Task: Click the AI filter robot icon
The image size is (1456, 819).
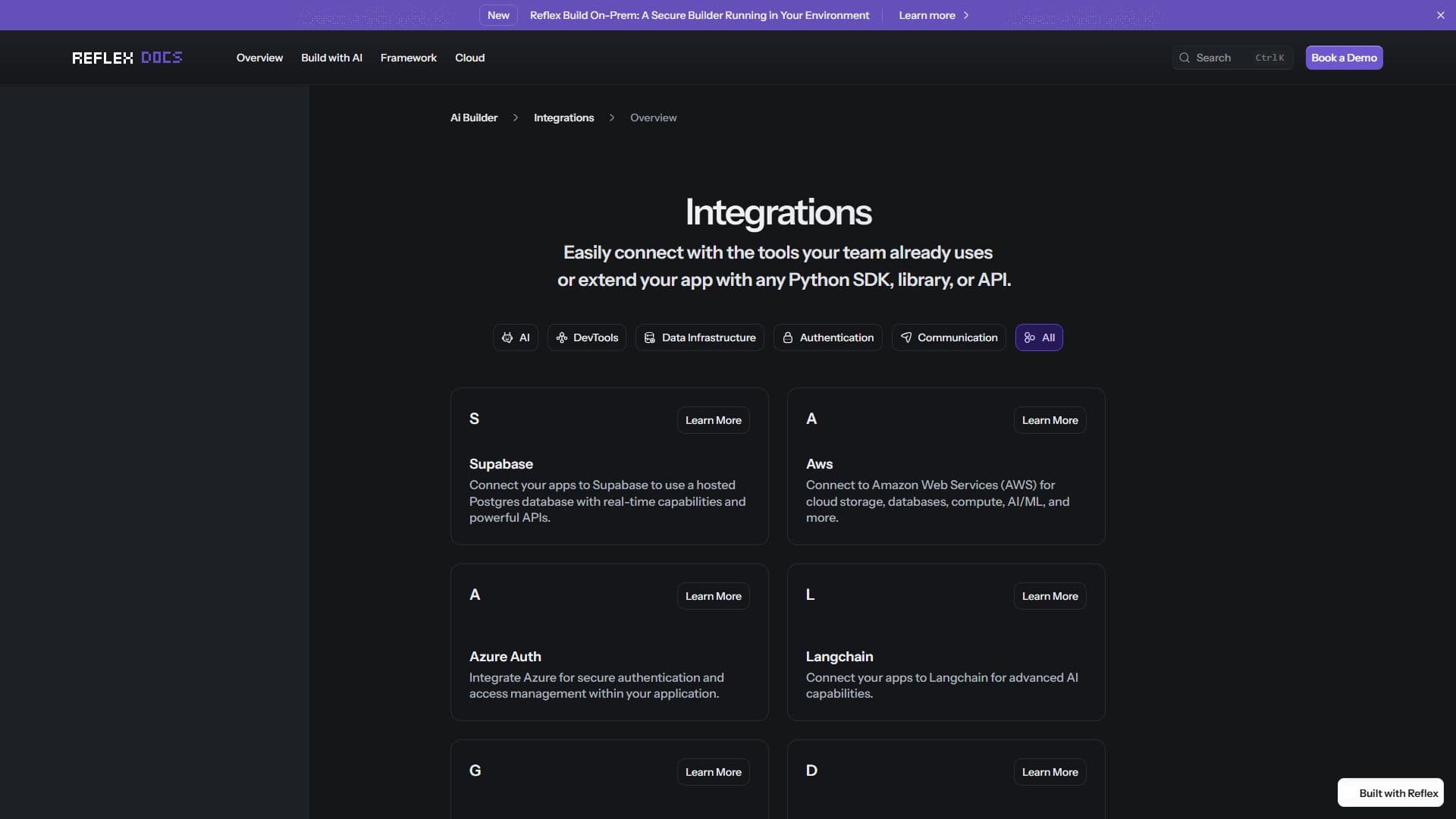Action: [507, 337]
